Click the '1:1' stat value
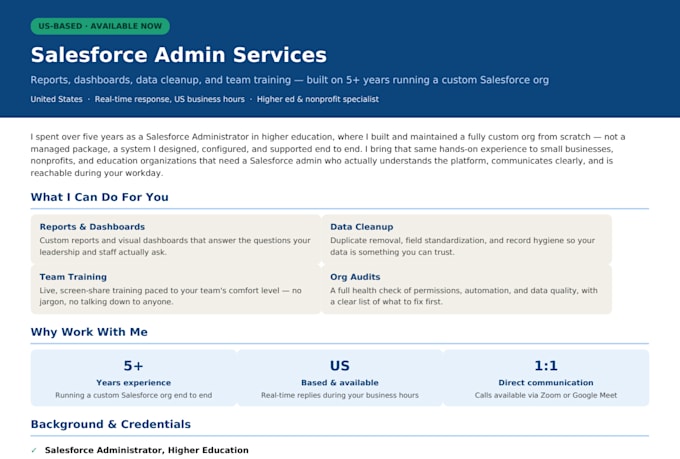This screenshot has width=680, height=459. (x=546, y=366)
